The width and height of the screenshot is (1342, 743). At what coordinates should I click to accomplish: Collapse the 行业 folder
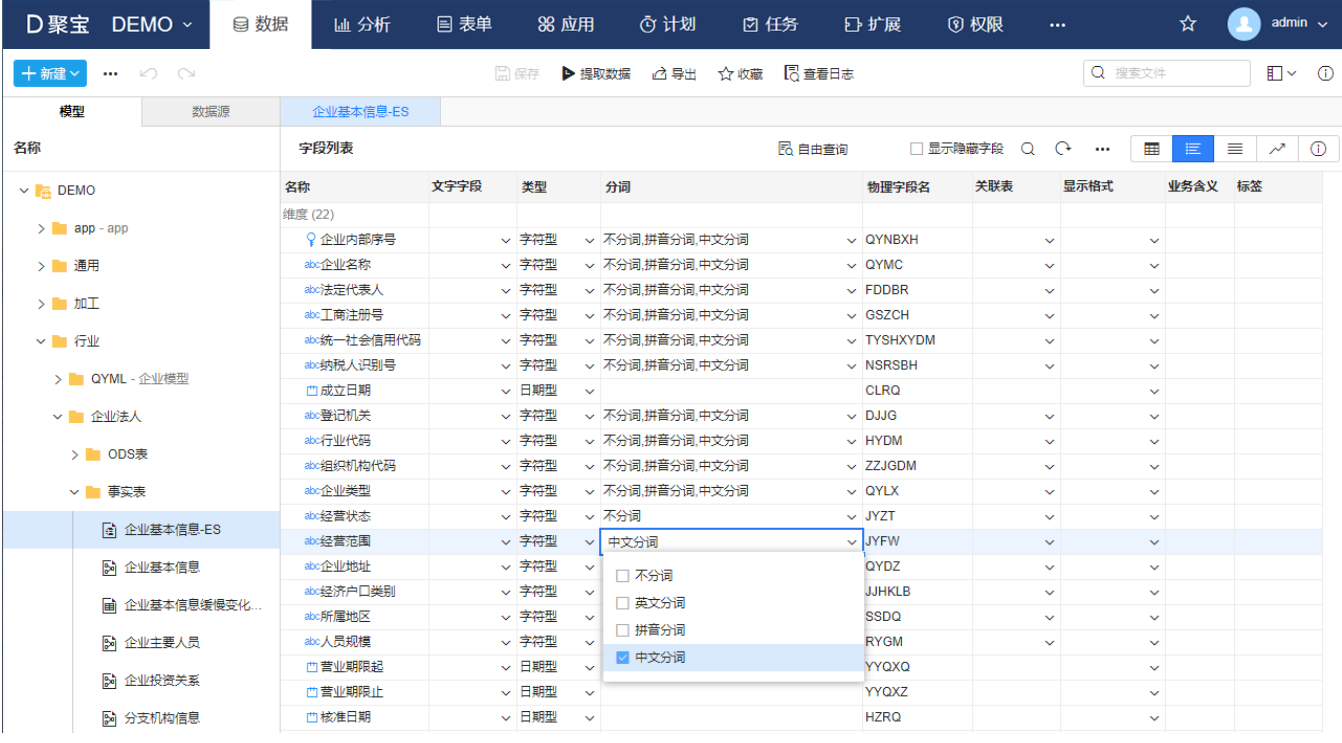(41, 341)
